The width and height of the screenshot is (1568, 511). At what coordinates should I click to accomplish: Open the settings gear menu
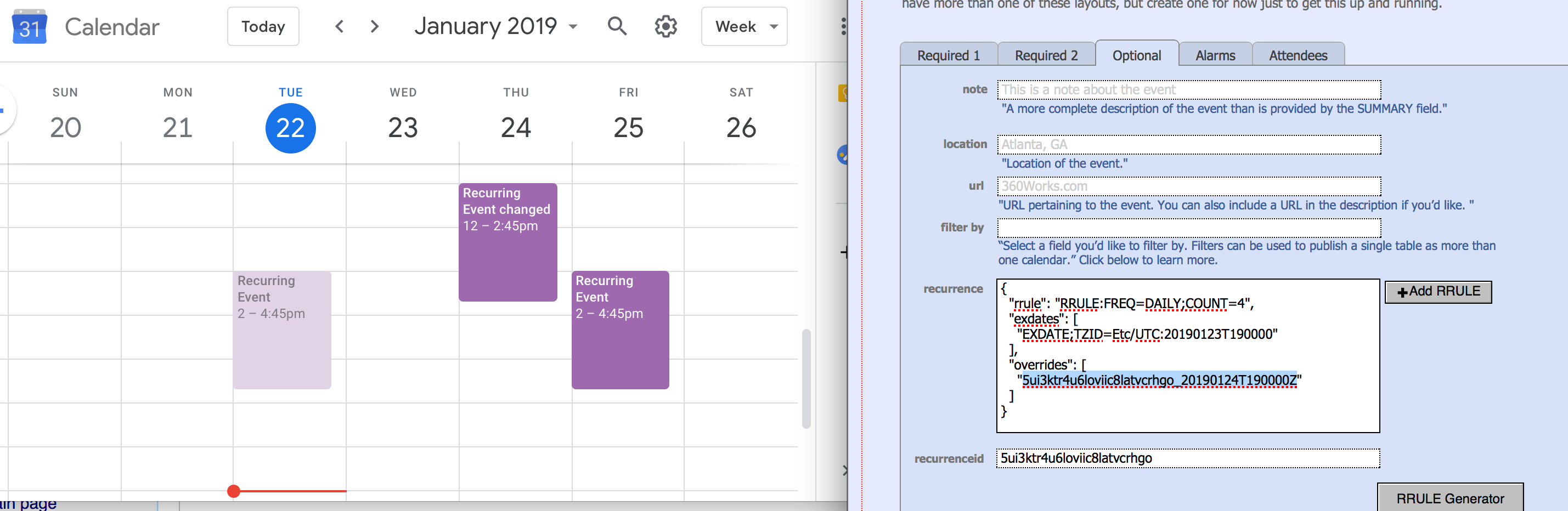click(666, 26)
